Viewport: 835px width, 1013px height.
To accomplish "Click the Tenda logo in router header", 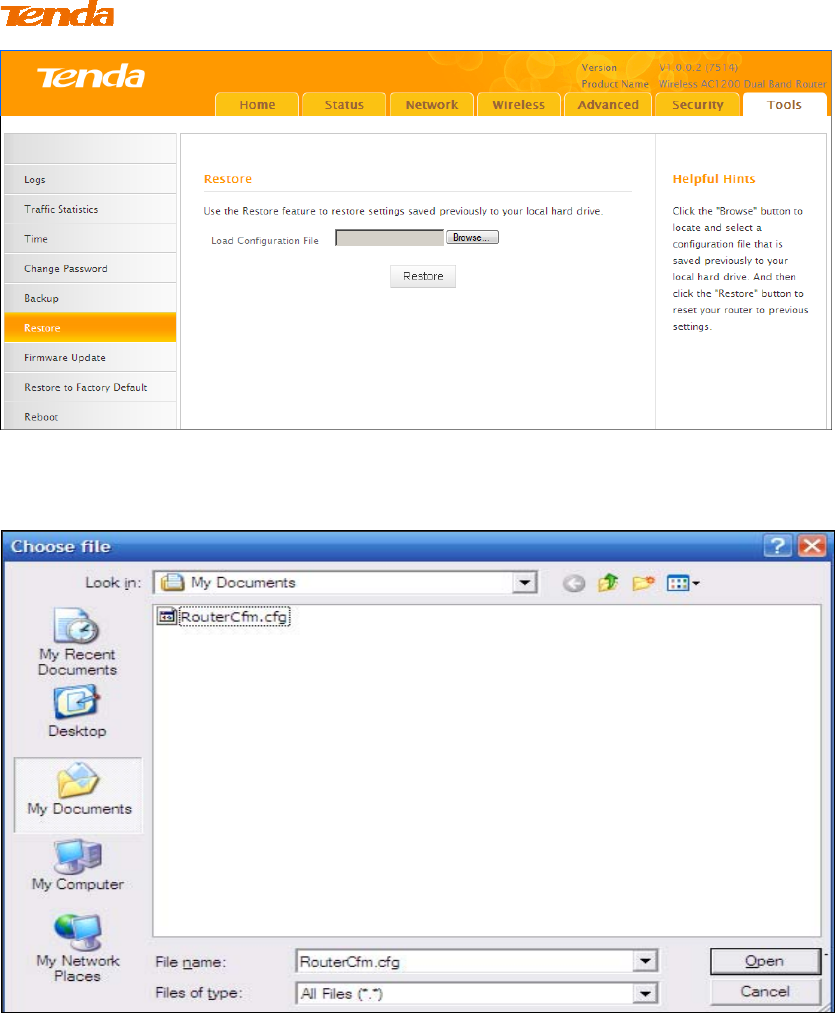I will point(91,77).
